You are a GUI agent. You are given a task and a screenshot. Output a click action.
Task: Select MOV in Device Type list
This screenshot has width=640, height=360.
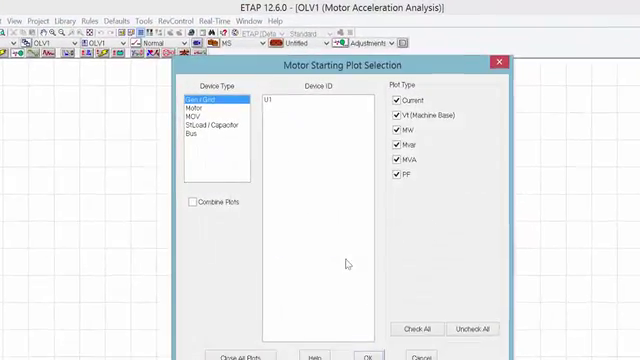click(217, 117)
